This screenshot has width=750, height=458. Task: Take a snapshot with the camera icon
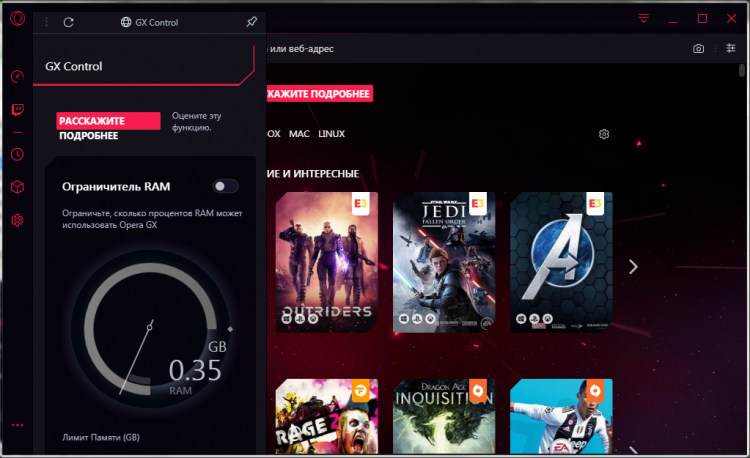(699, 49)
